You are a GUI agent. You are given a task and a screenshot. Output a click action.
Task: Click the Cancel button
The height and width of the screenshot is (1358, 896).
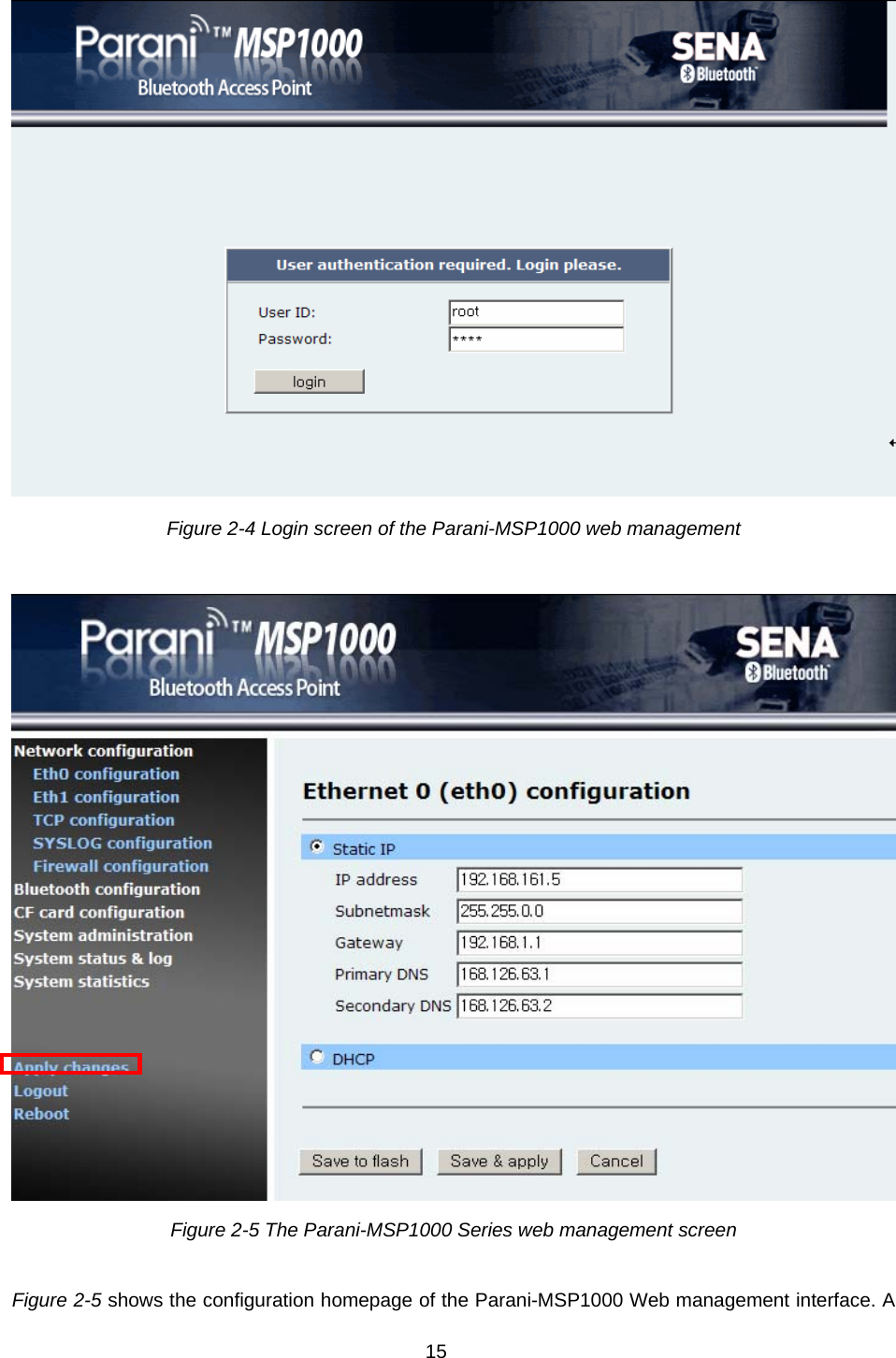coord(616,1161)
